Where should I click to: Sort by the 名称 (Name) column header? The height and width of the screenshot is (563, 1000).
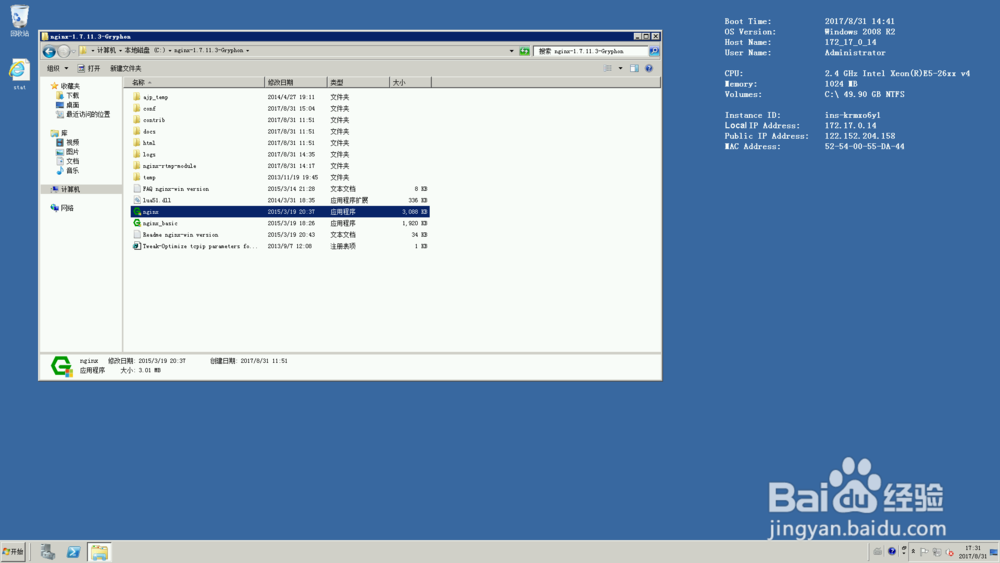tap(196, 82)
